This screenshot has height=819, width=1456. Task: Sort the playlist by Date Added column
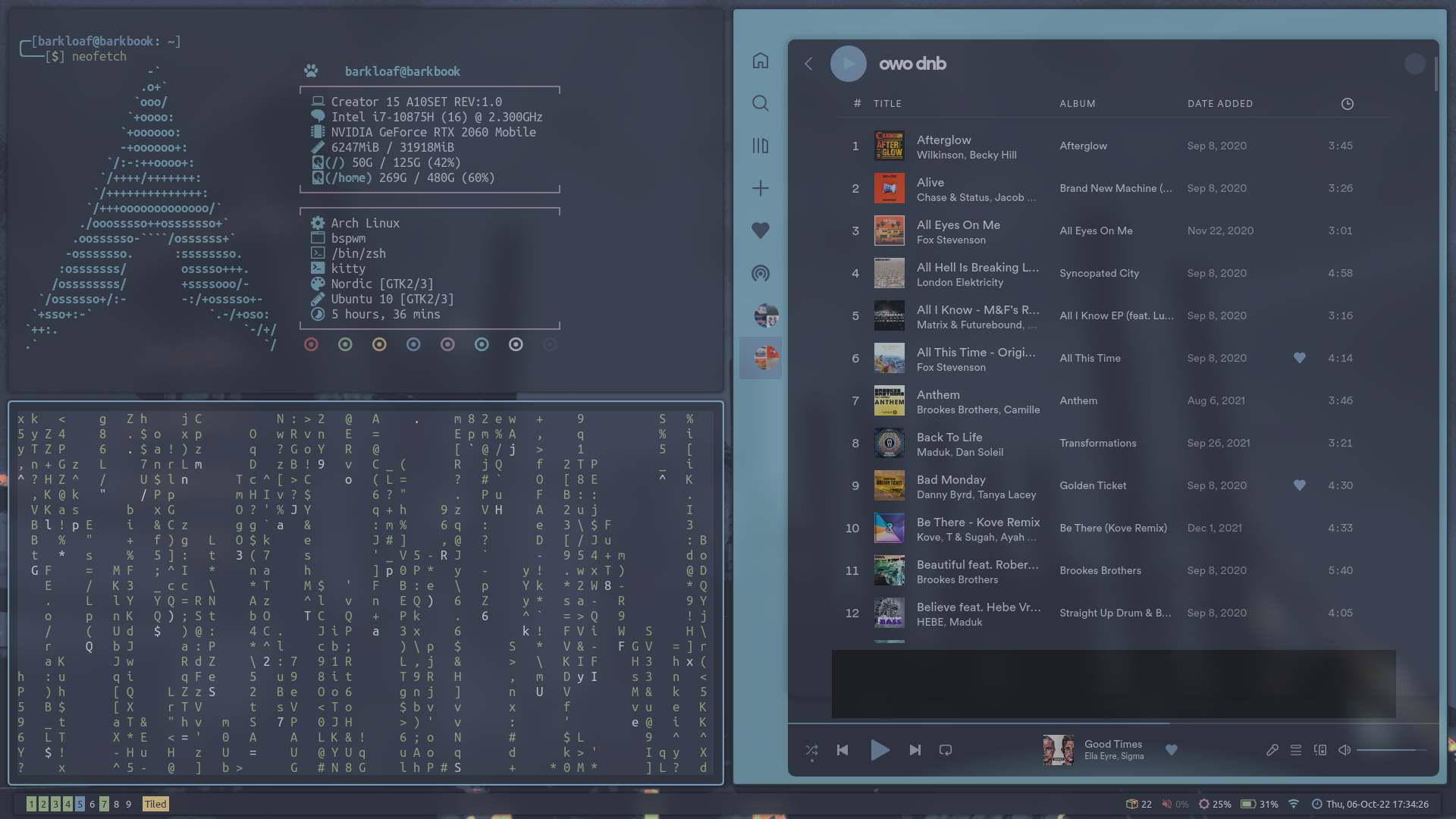click(x=1219, y=104)
